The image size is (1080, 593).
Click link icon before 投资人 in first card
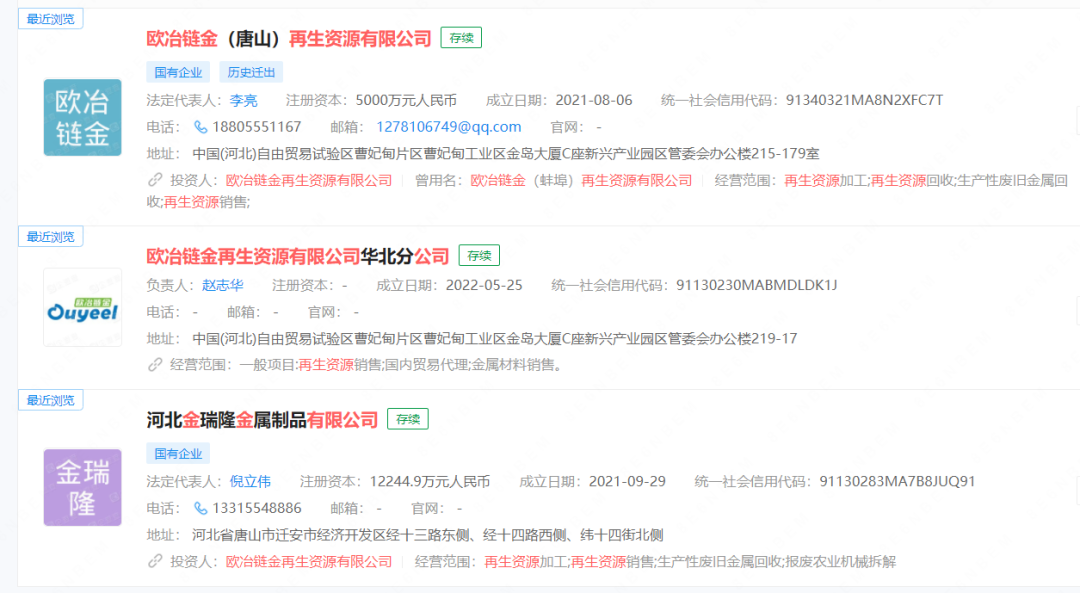[155, 180]
